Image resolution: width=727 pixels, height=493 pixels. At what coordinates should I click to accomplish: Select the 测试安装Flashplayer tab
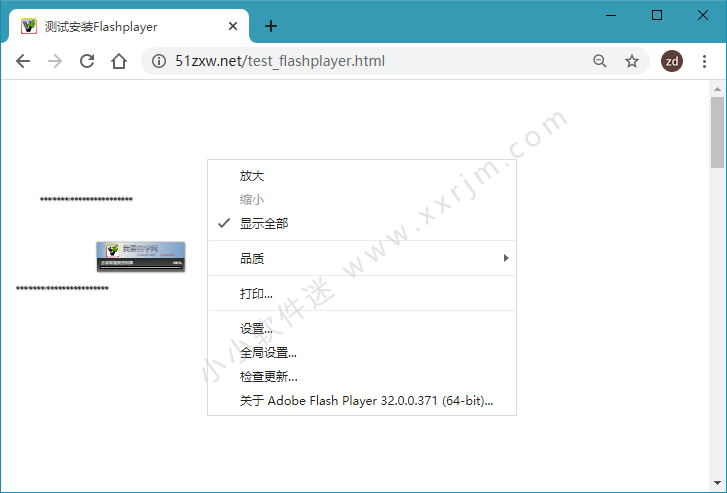(x=129, y=26)
